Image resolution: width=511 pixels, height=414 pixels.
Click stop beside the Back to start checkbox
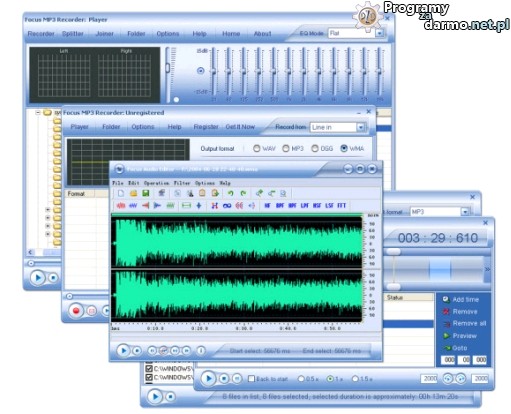point(224,379)
